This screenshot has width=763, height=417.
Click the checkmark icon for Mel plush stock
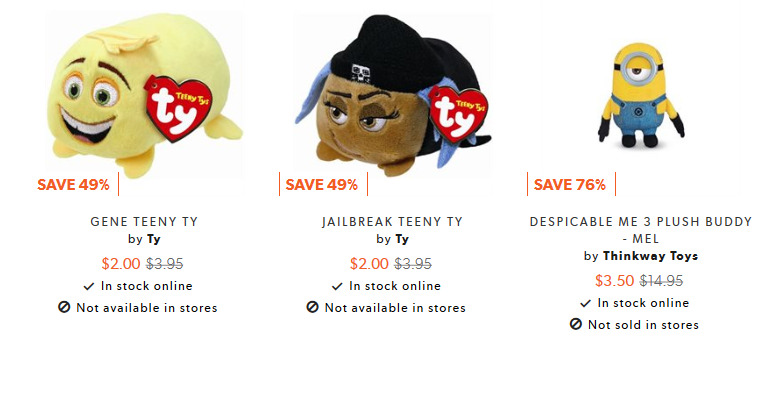click(585, 304)
